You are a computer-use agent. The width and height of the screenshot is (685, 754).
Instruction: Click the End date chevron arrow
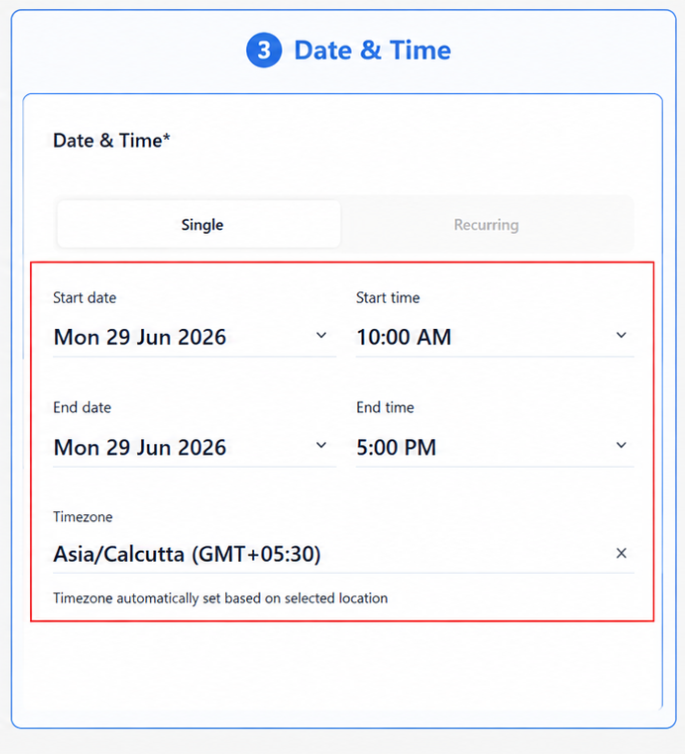pyautogui.click(x=321, y=445)
